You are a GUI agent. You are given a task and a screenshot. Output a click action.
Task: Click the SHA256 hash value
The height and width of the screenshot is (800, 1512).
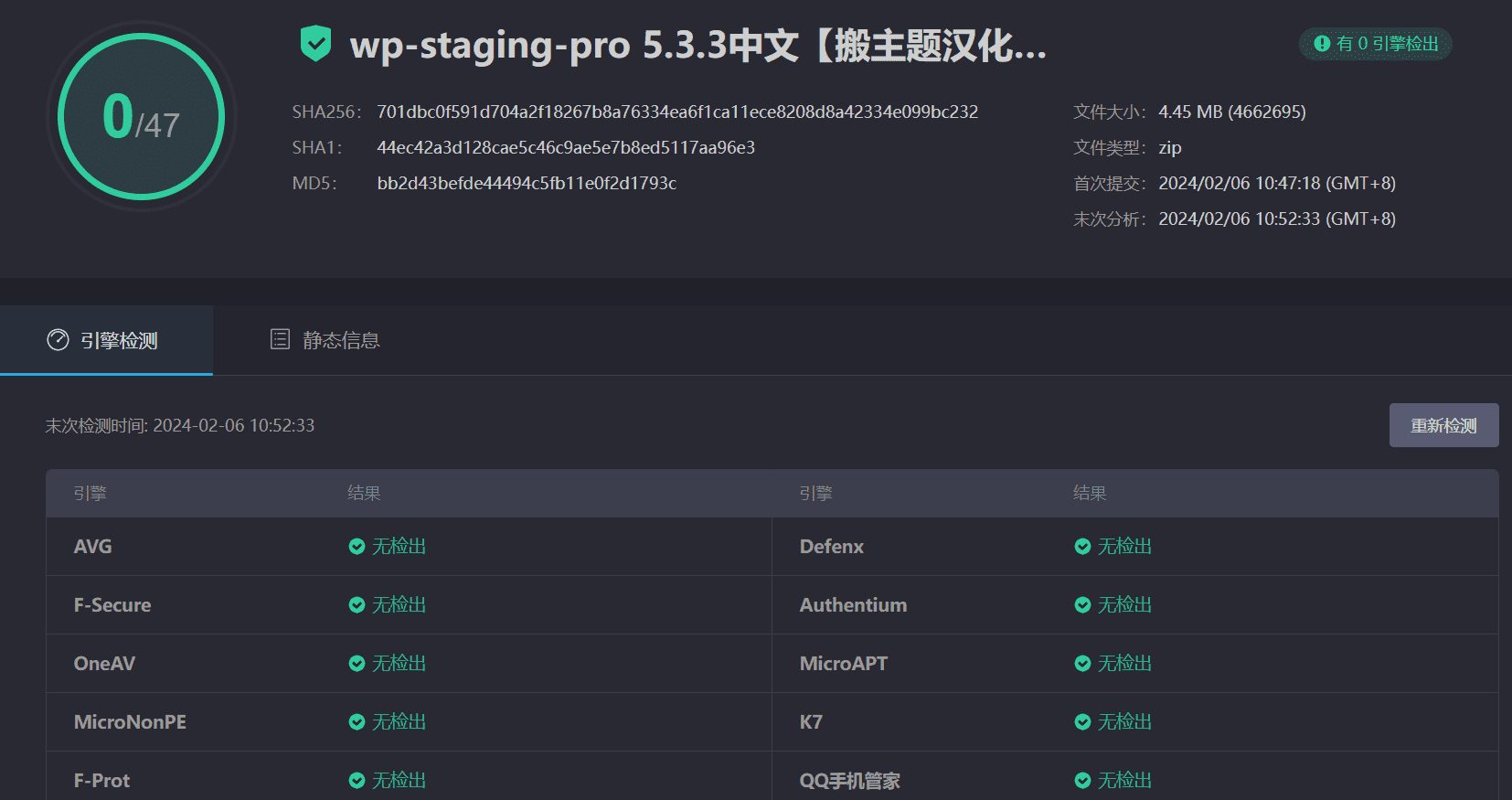coord(677,112)
